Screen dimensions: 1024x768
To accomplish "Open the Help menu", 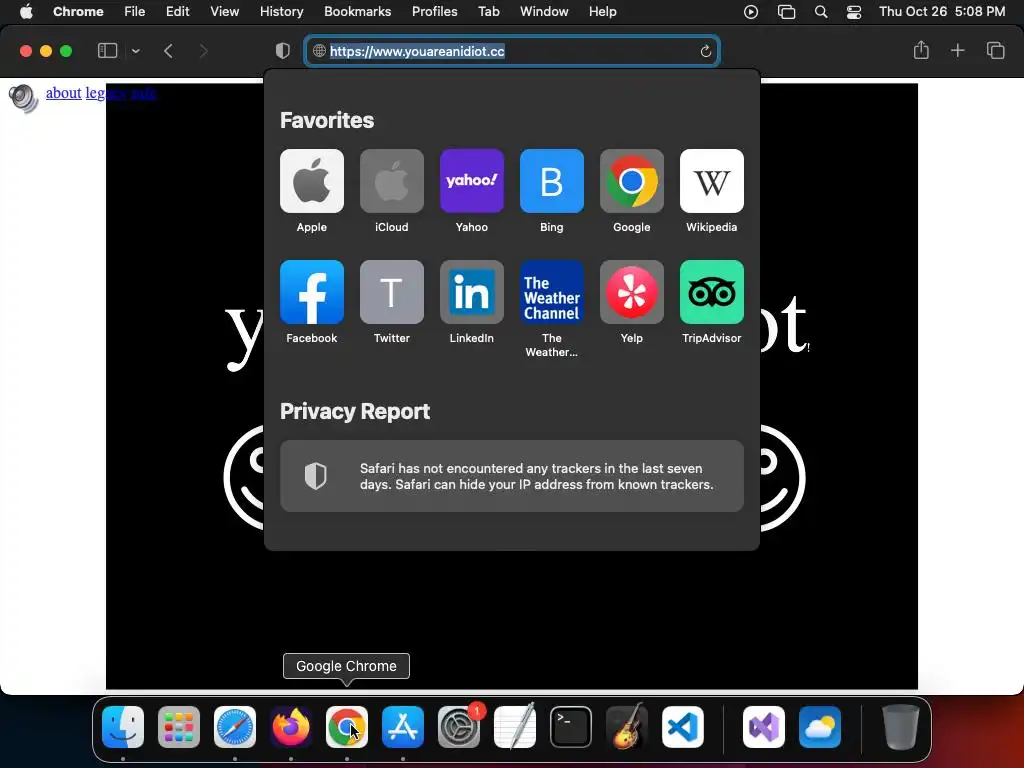I will pyautogui.click(x=602, y=11).
